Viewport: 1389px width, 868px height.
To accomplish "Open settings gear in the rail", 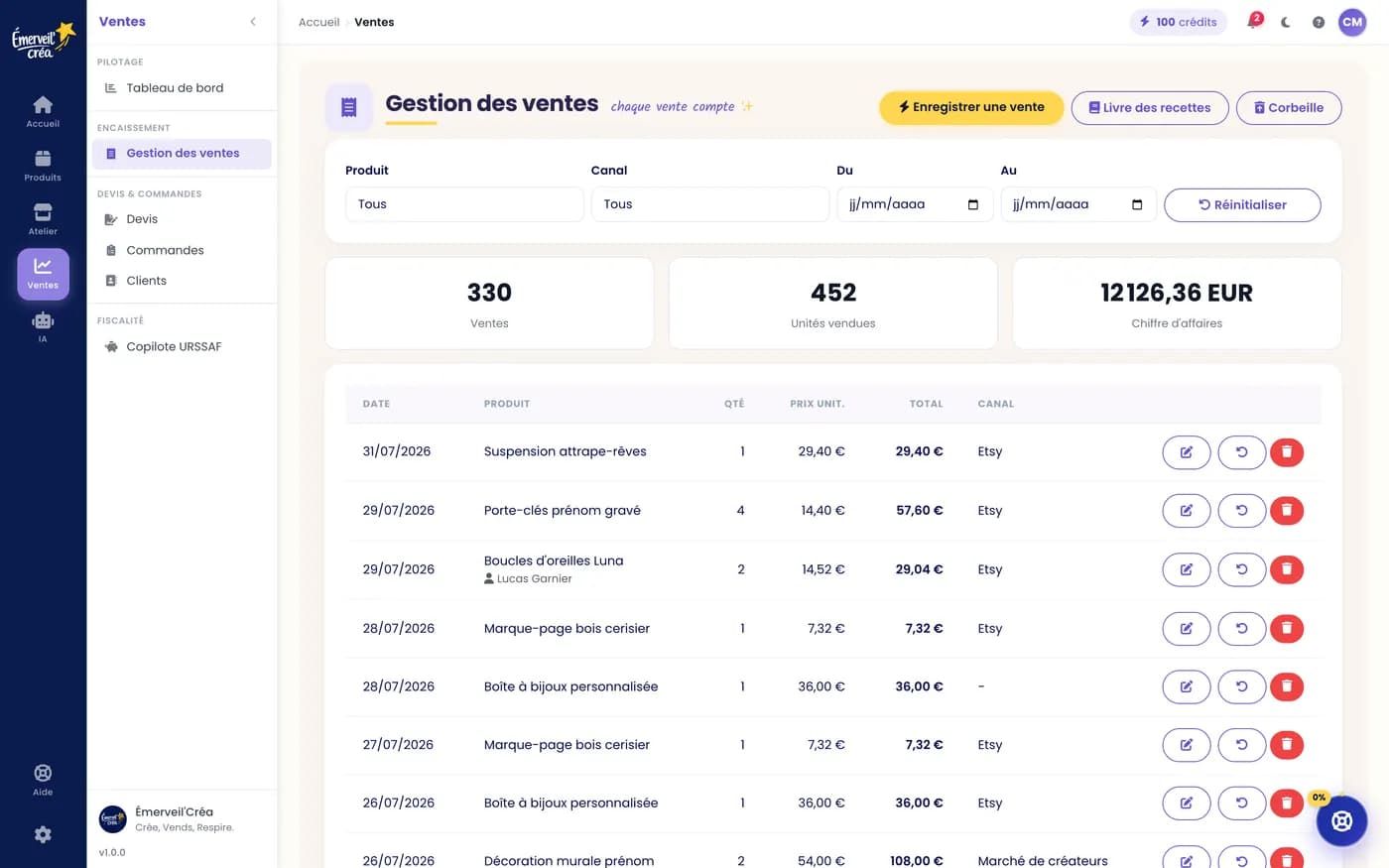I will pyautogui.click(x=43, y=834).
